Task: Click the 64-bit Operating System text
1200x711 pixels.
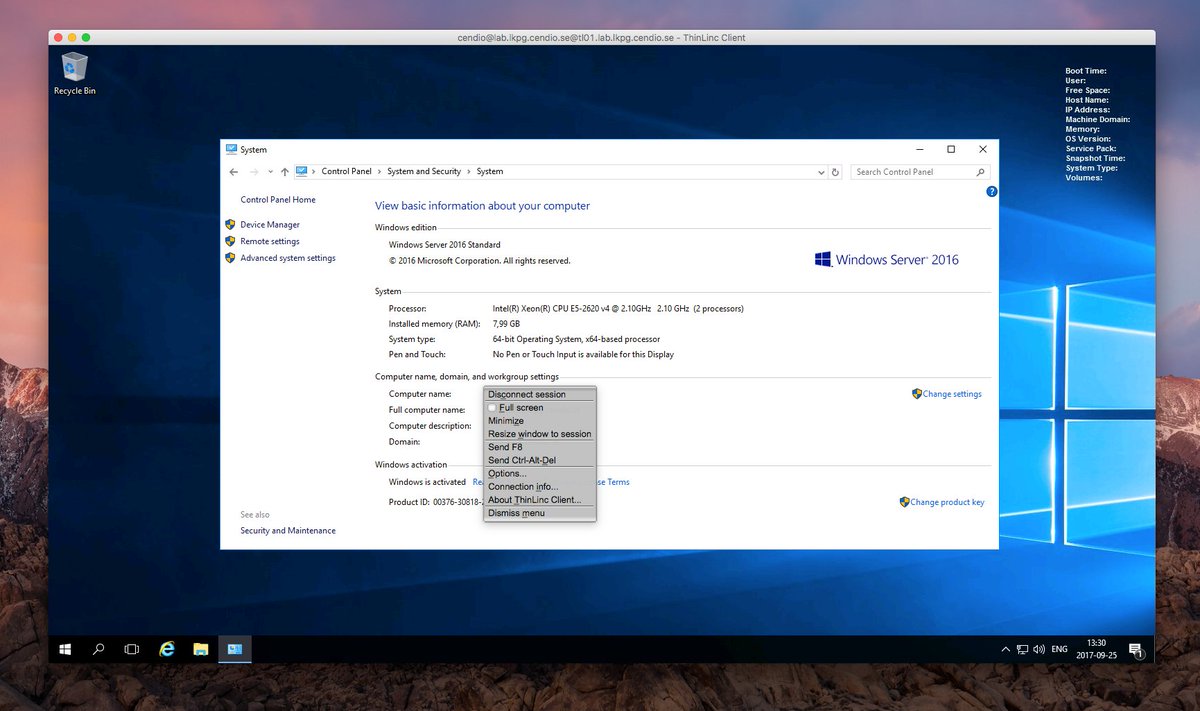Action: 576,339
